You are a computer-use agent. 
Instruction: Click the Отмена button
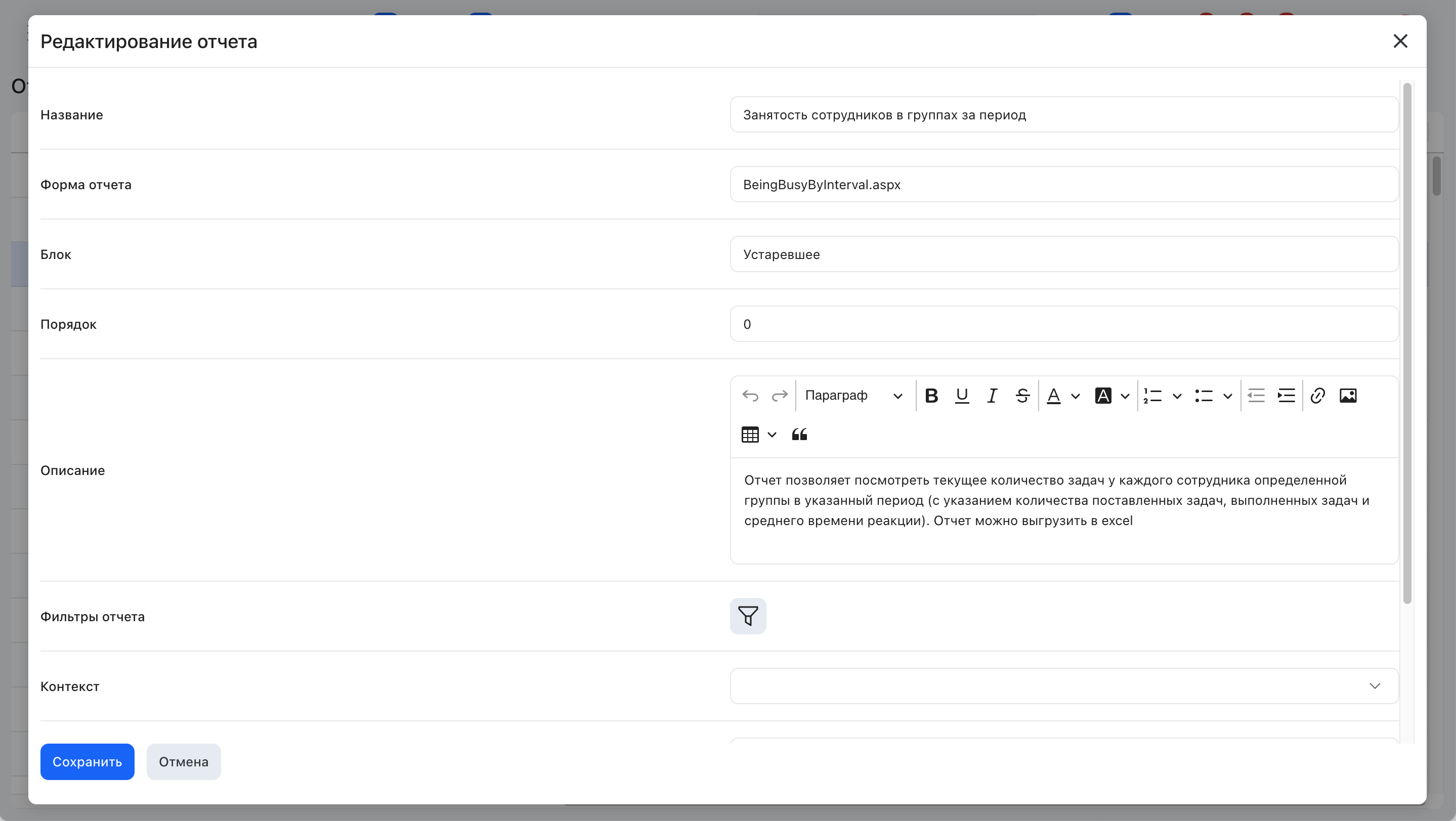click(x=184, y=762)
